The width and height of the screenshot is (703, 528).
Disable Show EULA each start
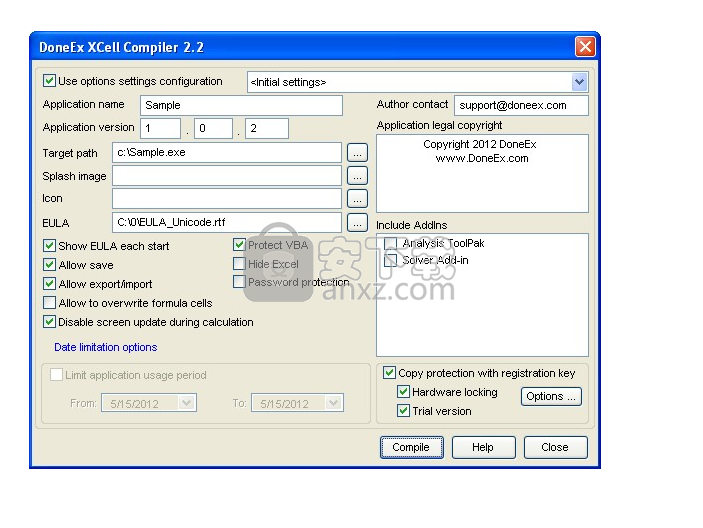[x=49, y=246]
